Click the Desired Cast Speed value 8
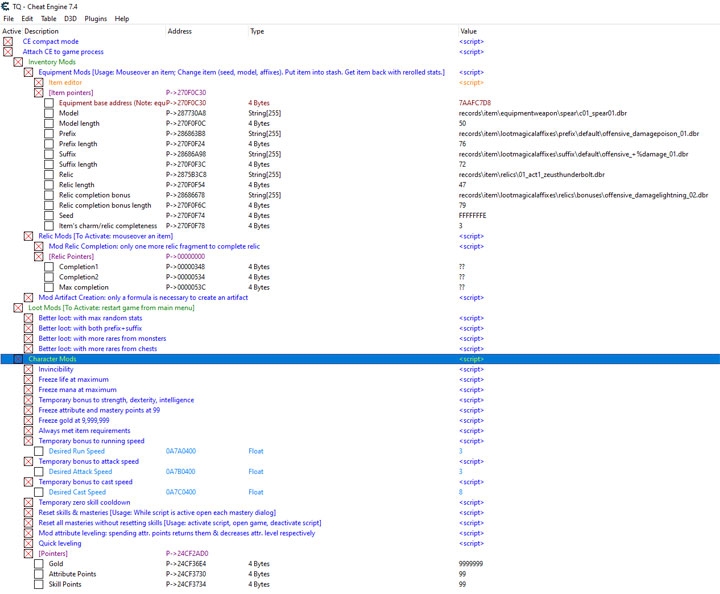Image resolution: width=720 pixels, height=594 pixels. pos(461,492)
